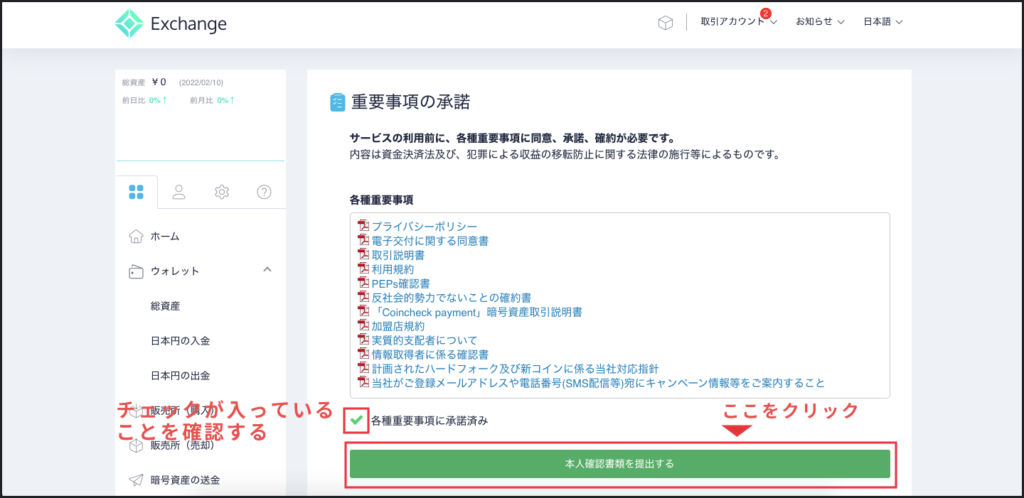This screenshot has width=1024, height=498.
Task: Click the Coincheck Exchange logo
Action: [170, 23]
